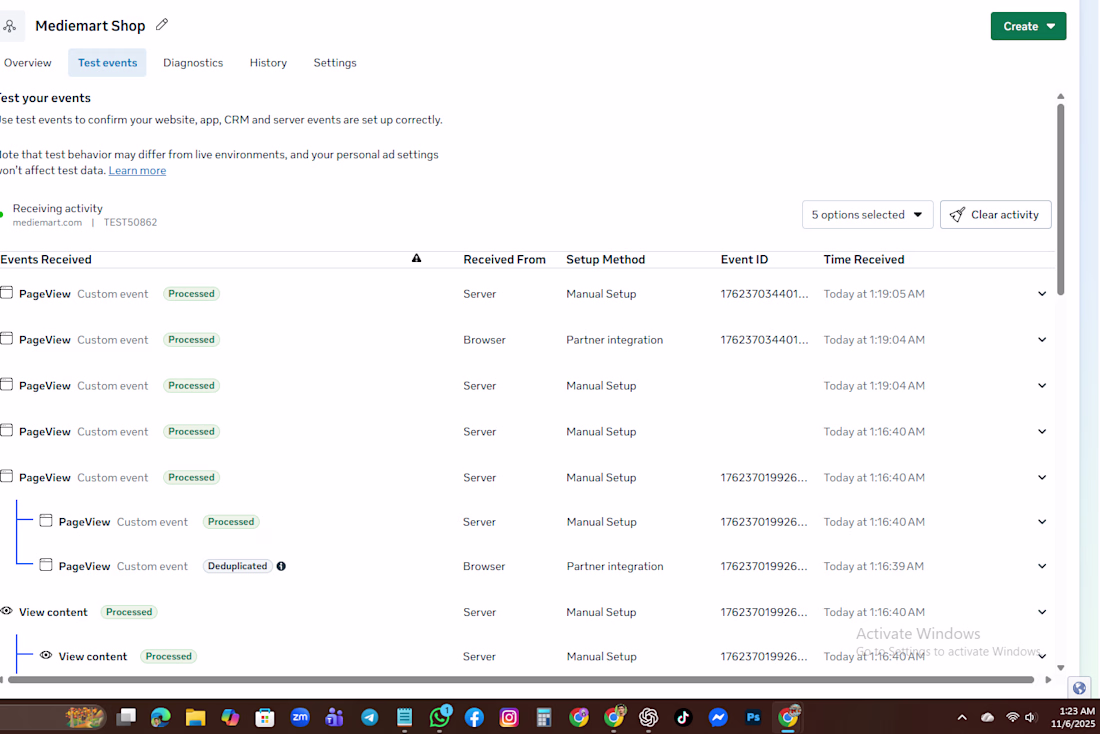The width and height of the screenshot is (1100, 734).
Task: Click the Events Received column header
Action: click(46, 260)
